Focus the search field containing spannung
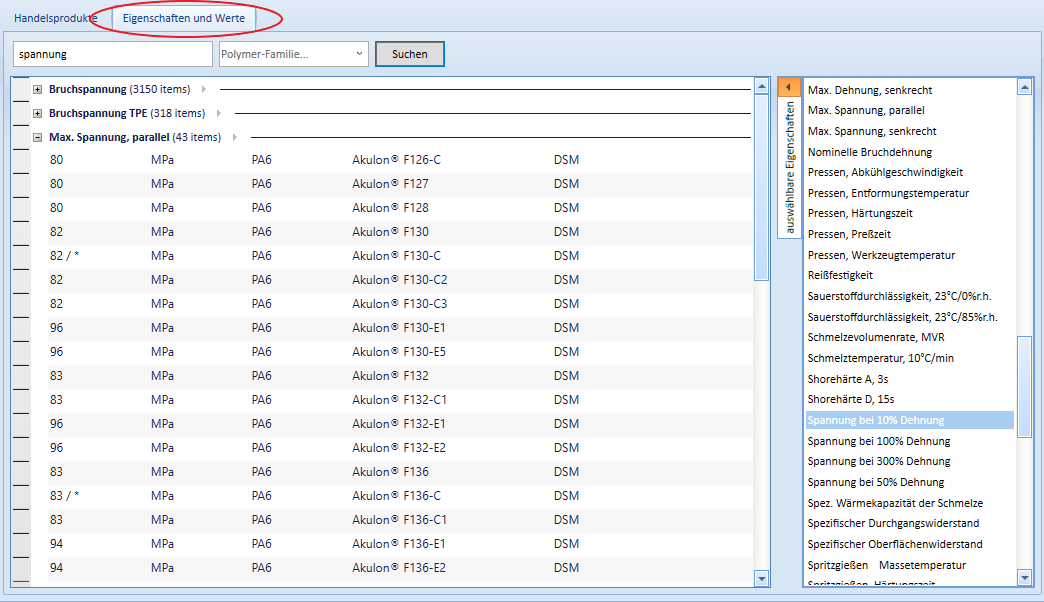Image resolution: width=1044 pixels, height=602 pixels. (113, 54)
